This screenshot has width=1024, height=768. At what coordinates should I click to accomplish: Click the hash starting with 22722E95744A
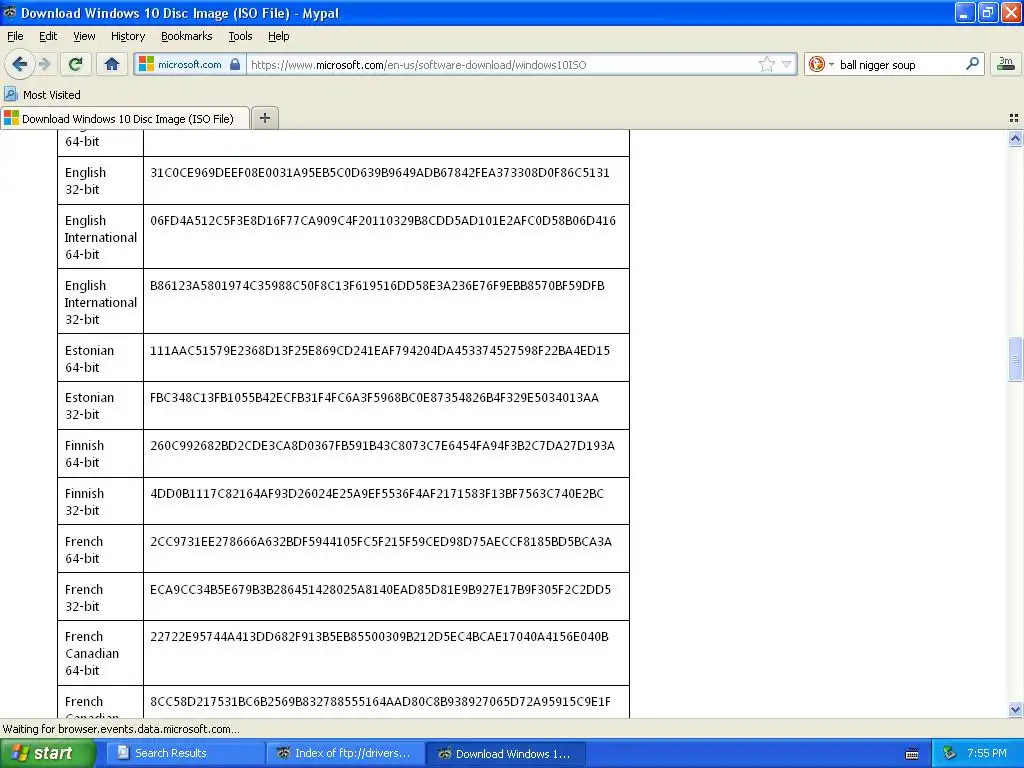379,637
